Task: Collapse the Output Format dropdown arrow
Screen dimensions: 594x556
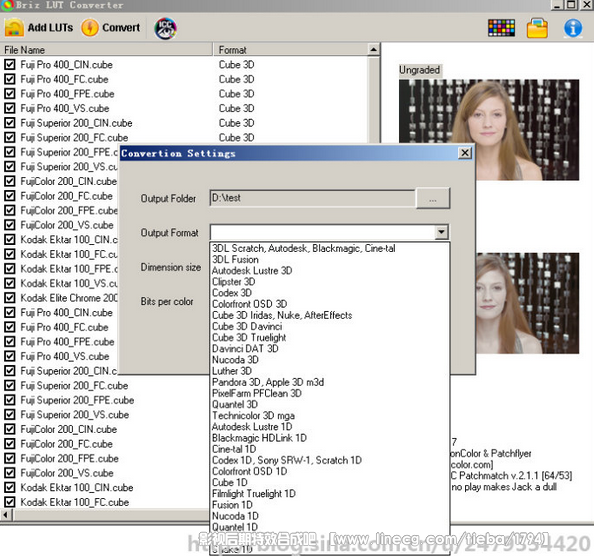Action: click(x=441, y=232)
